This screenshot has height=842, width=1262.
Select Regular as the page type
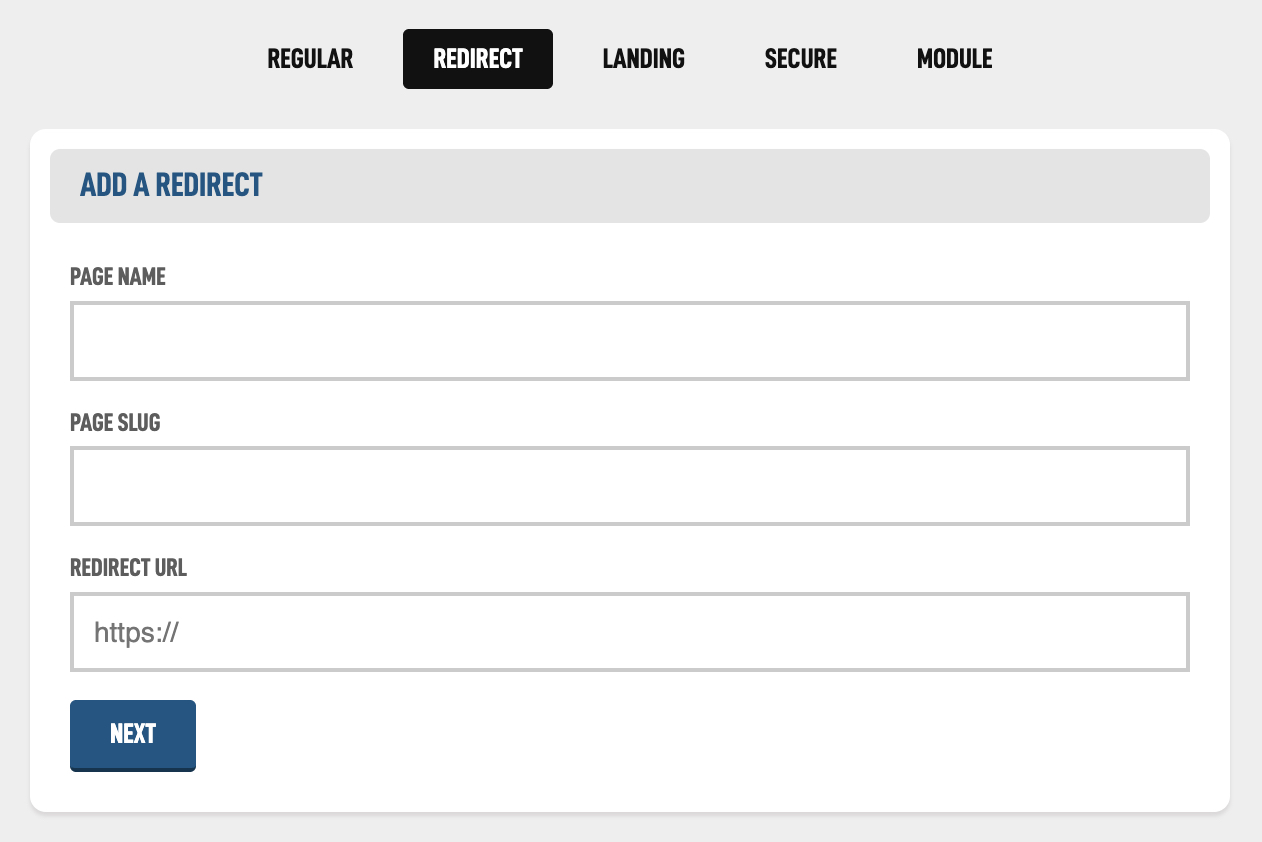click(x=310, y=59)
